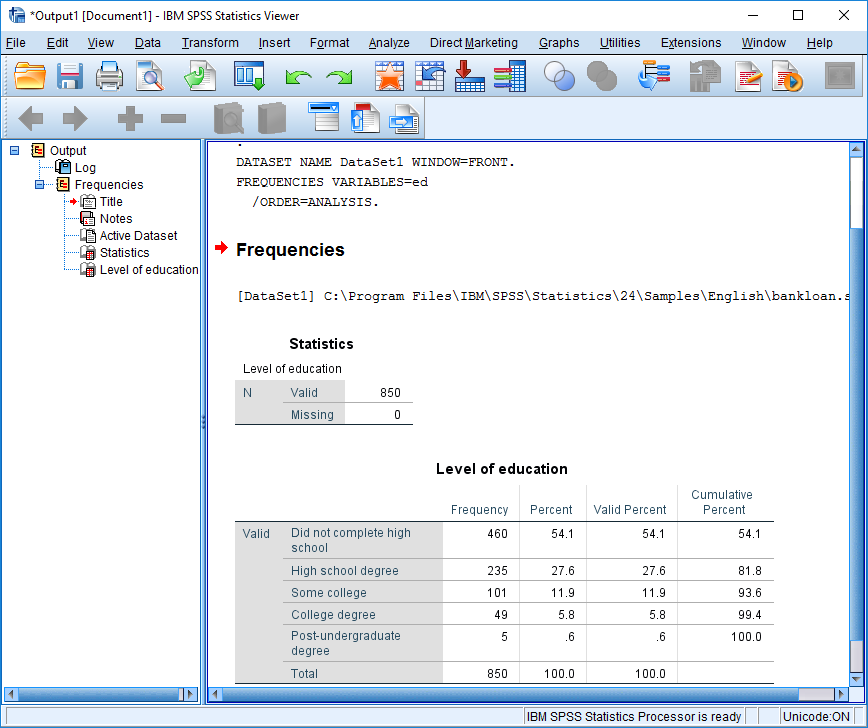The height and width of the screenshot is (728, 868).
Task: Click the Hide item closed book icon
Action: [272, 118]
